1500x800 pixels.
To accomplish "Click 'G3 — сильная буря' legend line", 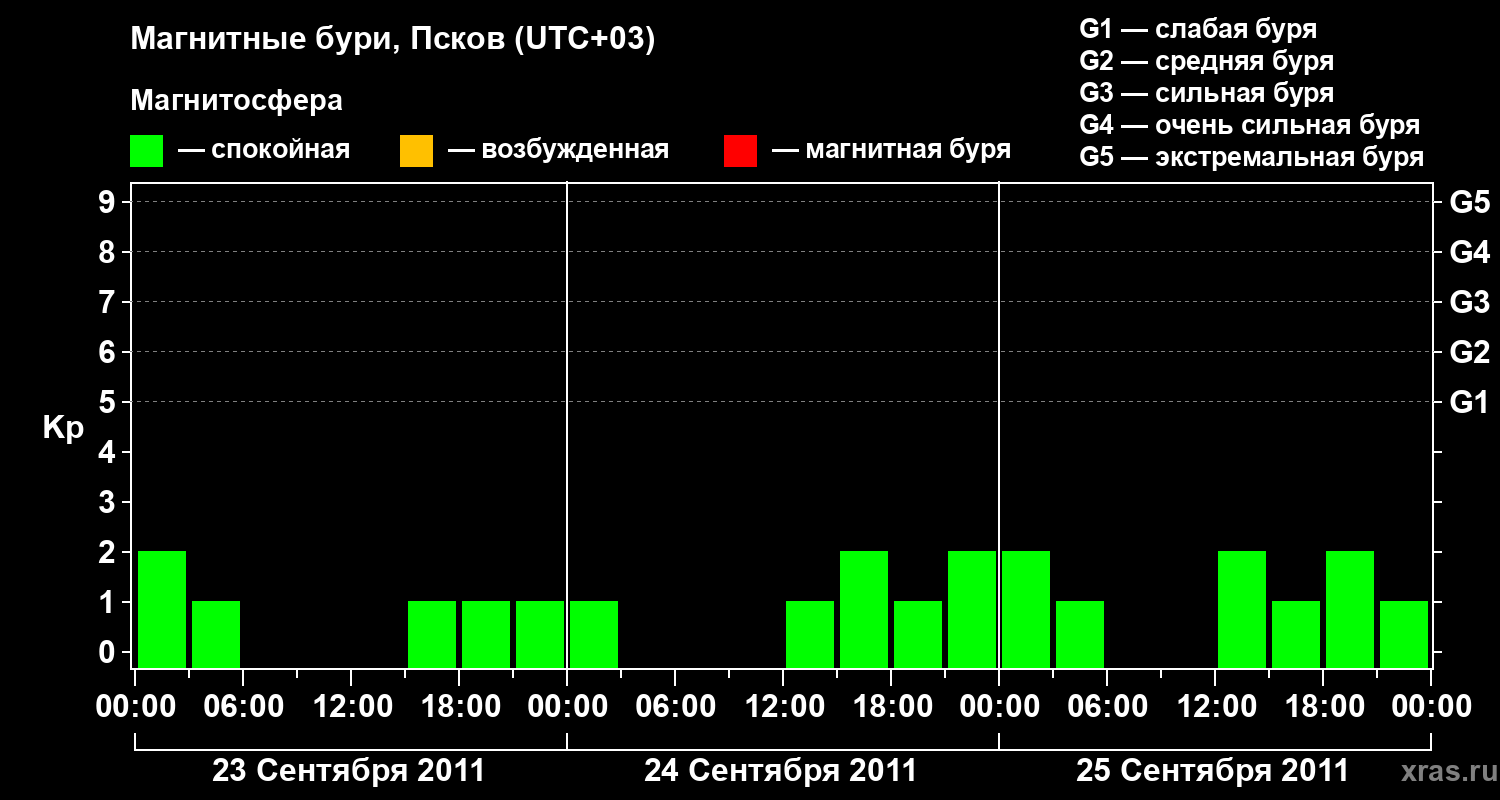I will [1206, 93].
